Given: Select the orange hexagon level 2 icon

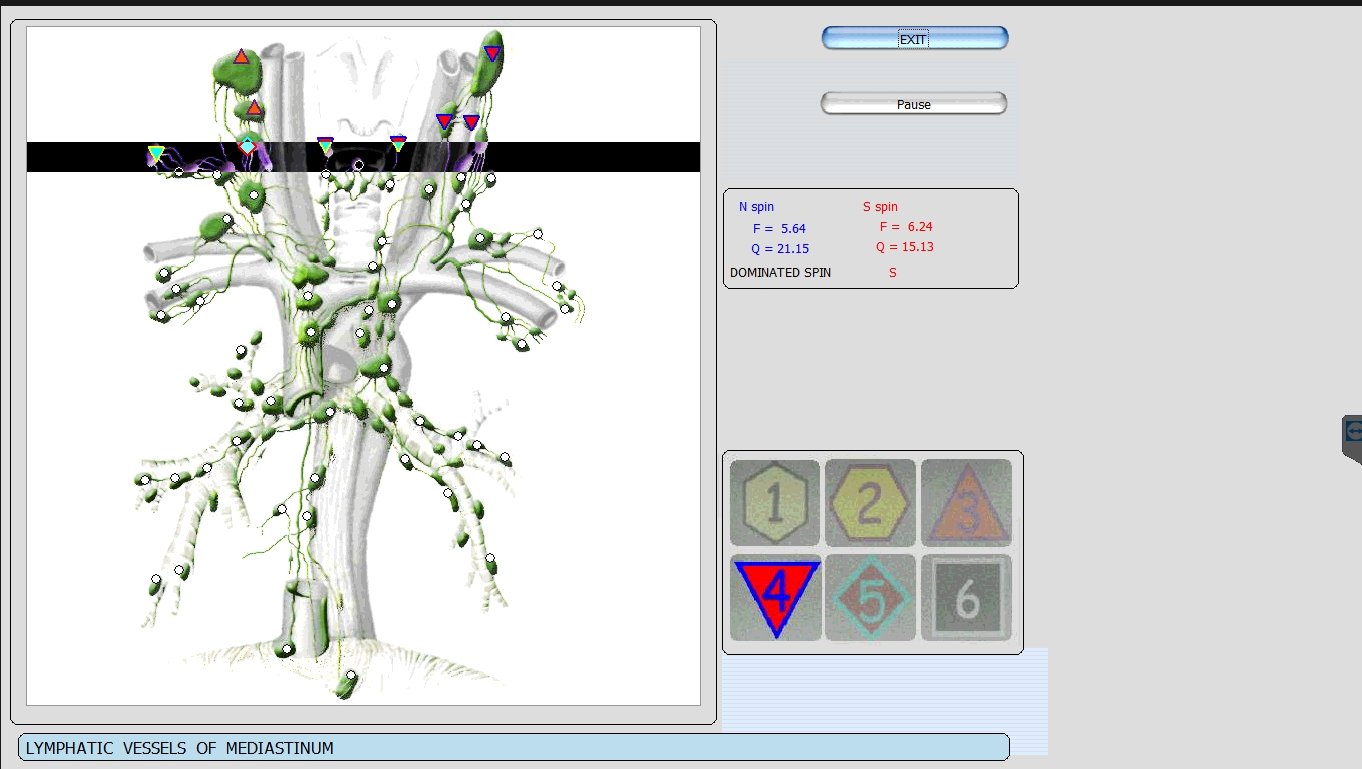Looking at the screenshot, I should tap(870, 503).
